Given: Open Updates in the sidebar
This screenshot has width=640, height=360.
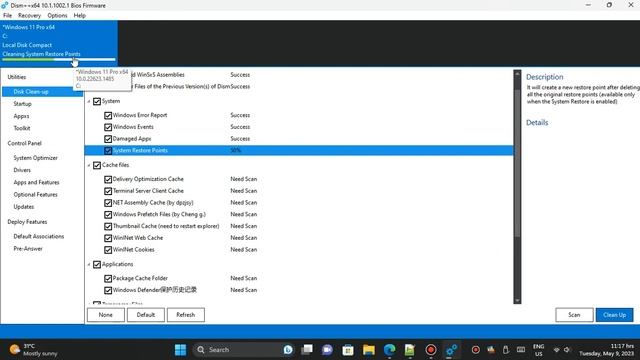Looking at the screenshot, I should [x=24, y=207].
